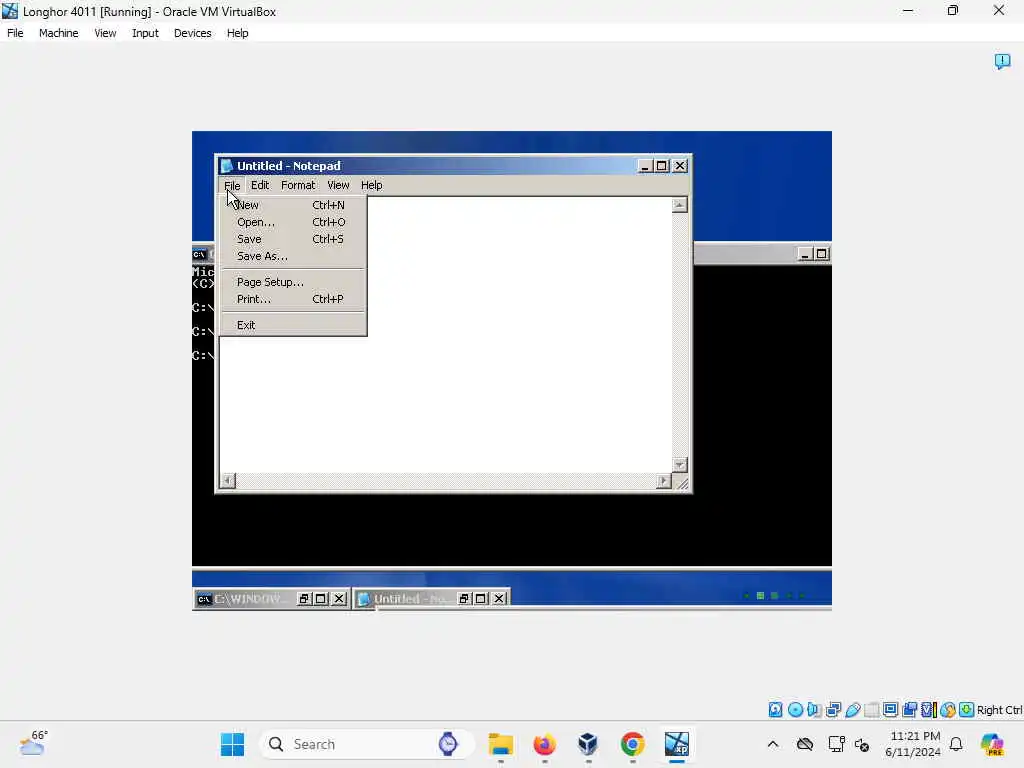1024x768 pixels.
Task: Maximize the Notepad window
Action: pos(662,166)
